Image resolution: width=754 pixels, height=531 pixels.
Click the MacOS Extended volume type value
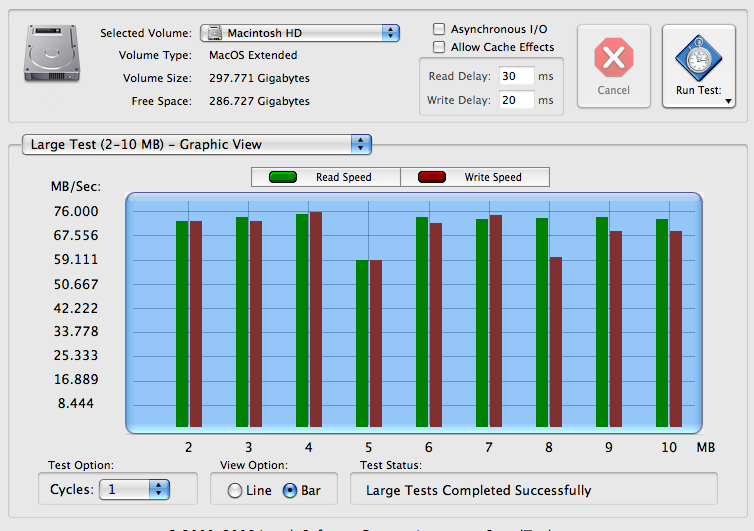click(x=253, y=55)
